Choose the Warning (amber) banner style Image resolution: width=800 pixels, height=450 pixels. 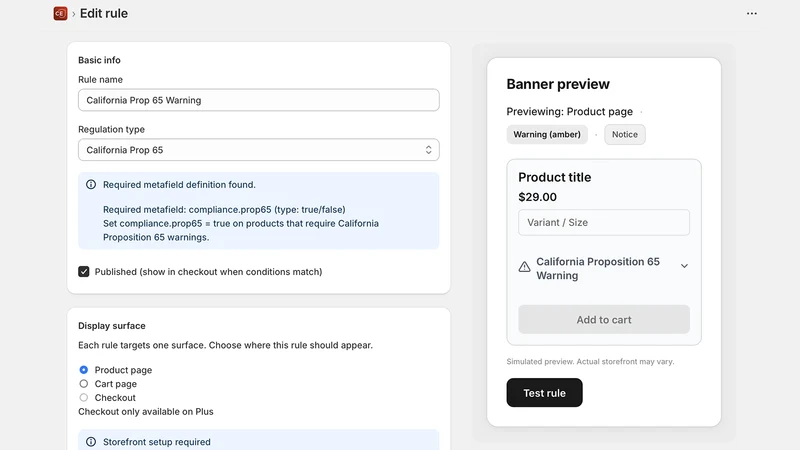pos(547,134)
